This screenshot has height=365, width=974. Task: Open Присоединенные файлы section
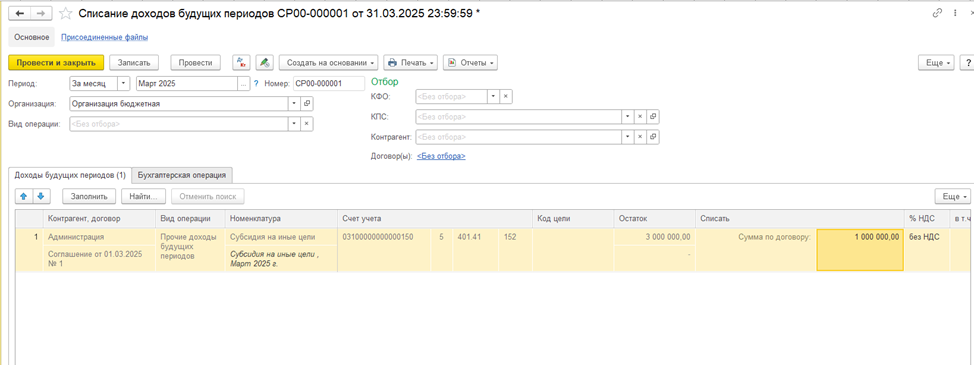click(x=104, y=37)
